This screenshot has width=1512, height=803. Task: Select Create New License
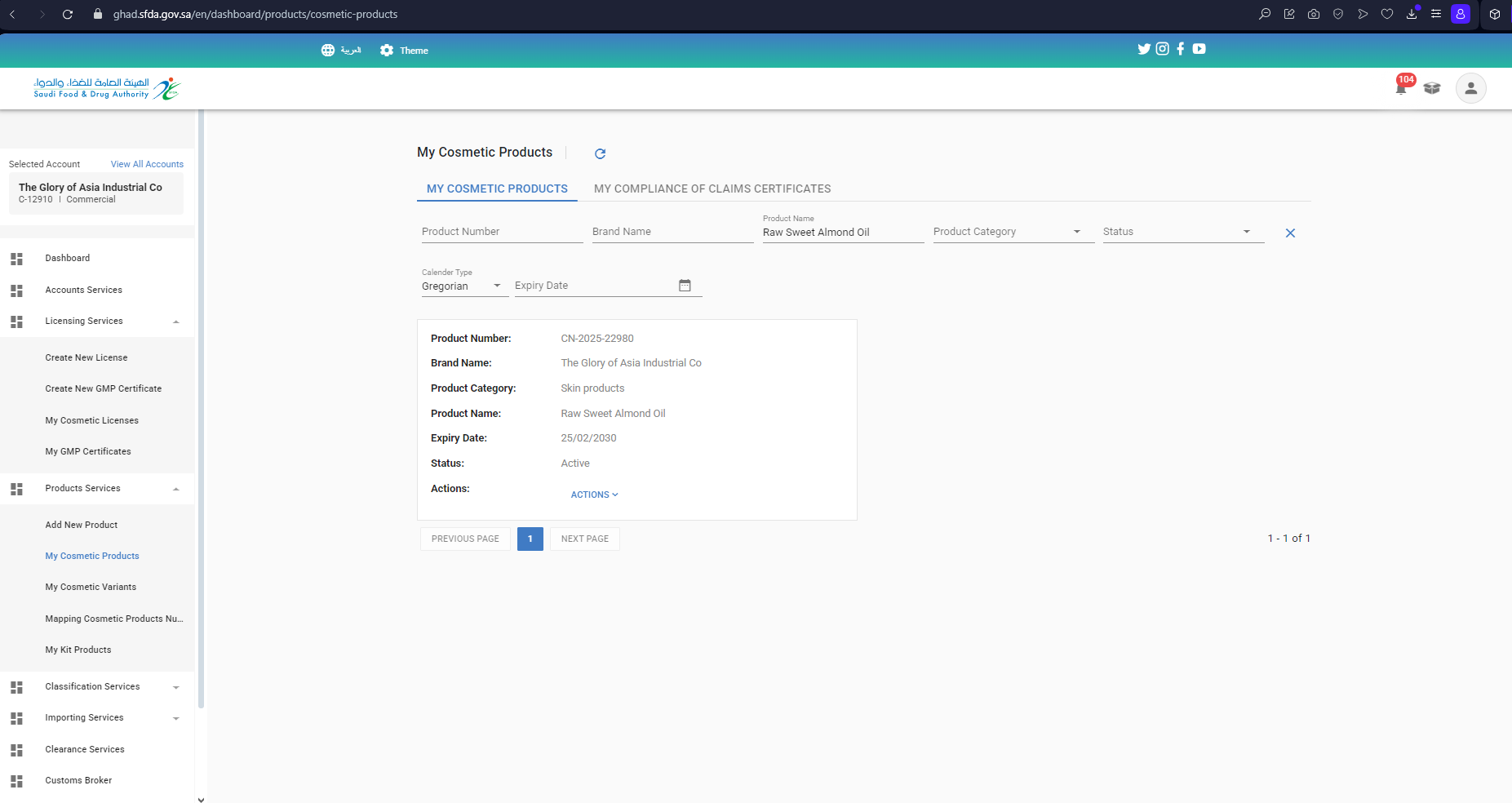coord(86,358)
